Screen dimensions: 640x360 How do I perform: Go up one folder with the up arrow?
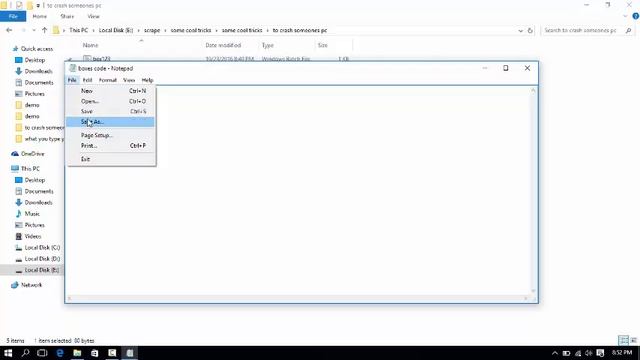[x=44, y=30]
